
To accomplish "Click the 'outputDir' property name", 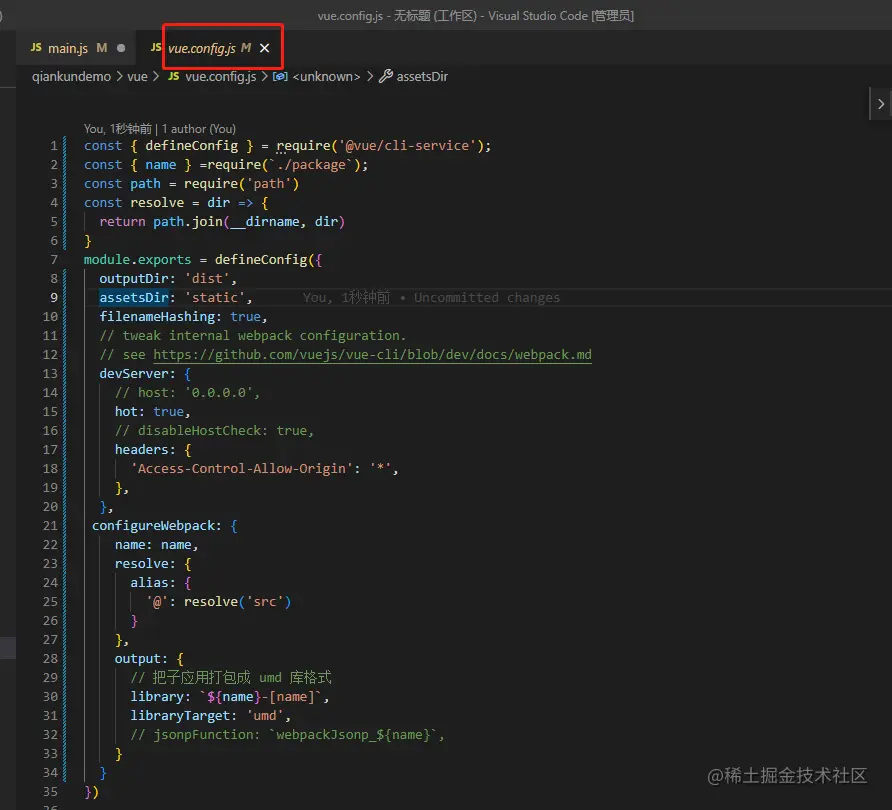I will click(x=134, y=279).
